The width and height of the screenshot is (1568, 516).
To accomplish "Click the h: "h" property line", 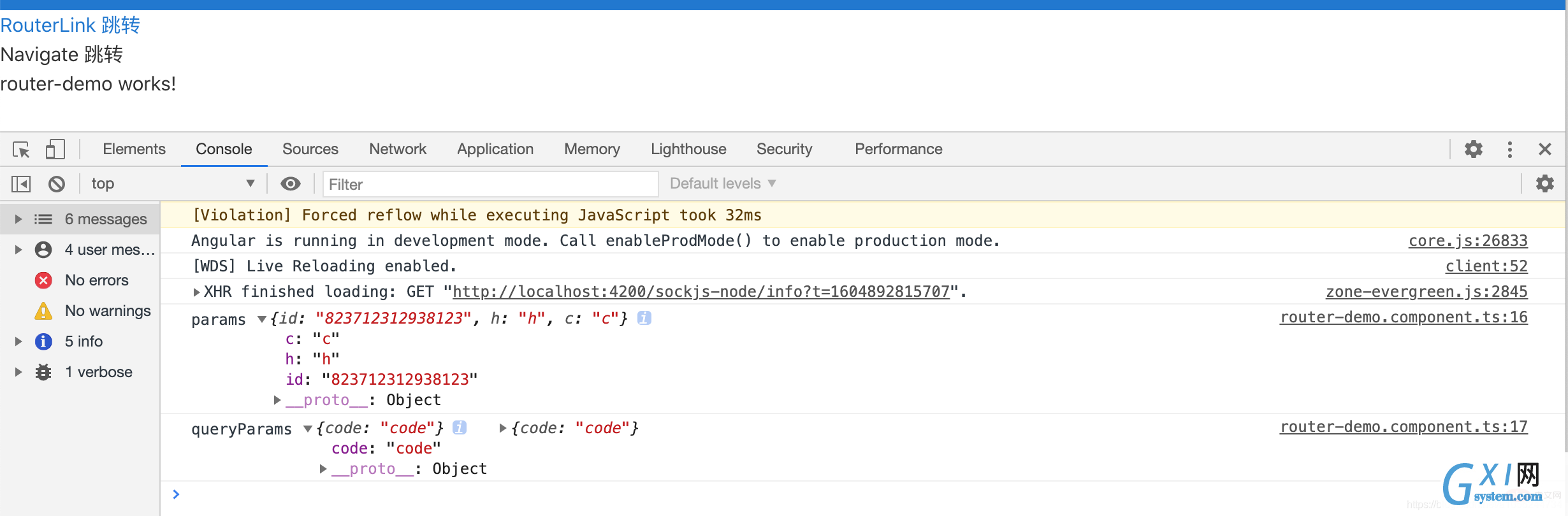I will point(312,359).
